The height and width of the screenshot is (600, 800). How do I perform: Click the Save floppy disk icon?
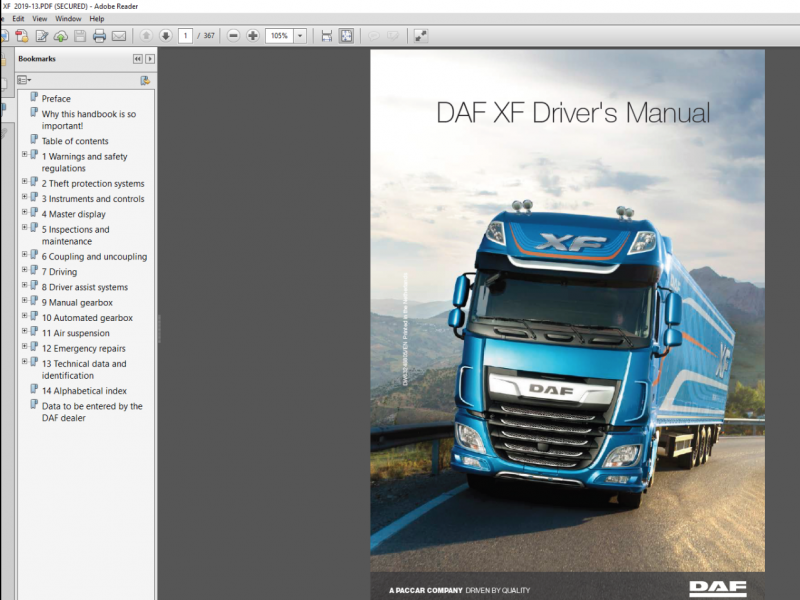click(x=80, y=36)
